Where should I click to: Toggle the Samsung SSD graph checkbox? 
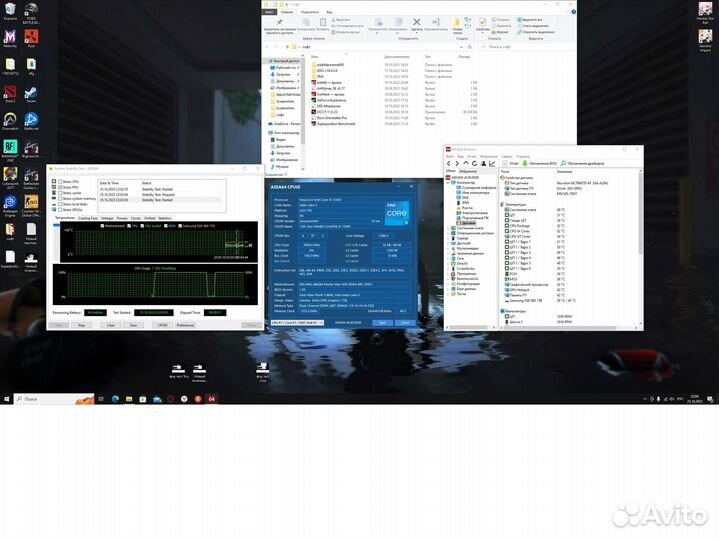180,226
